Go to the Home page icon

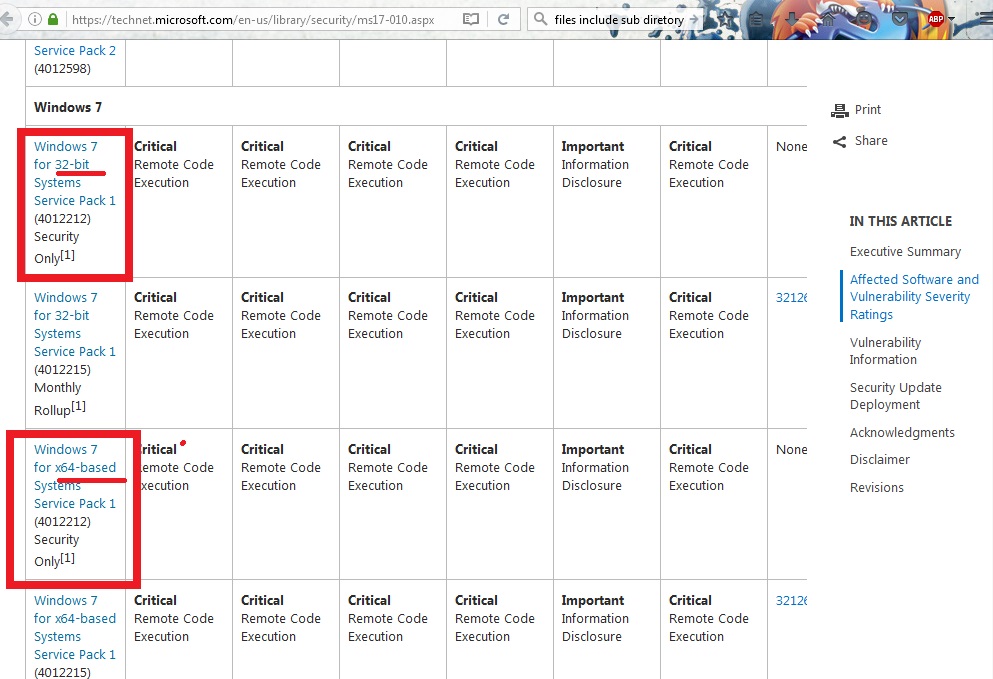point(828,19)
